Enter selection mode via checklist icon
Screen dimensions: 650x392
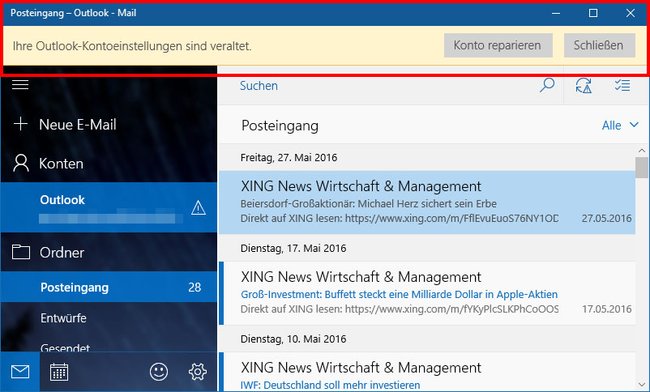(x=622, y=85)
